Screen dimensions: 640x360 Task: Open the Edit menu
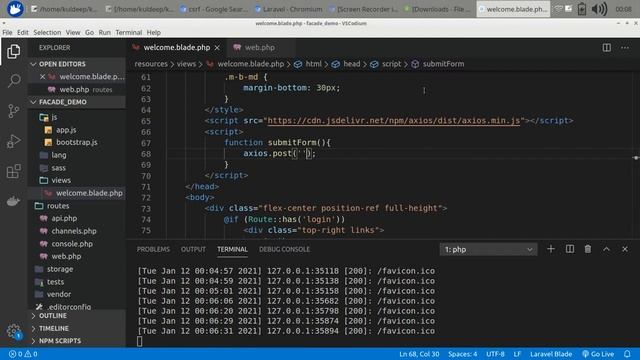point(23,32)
